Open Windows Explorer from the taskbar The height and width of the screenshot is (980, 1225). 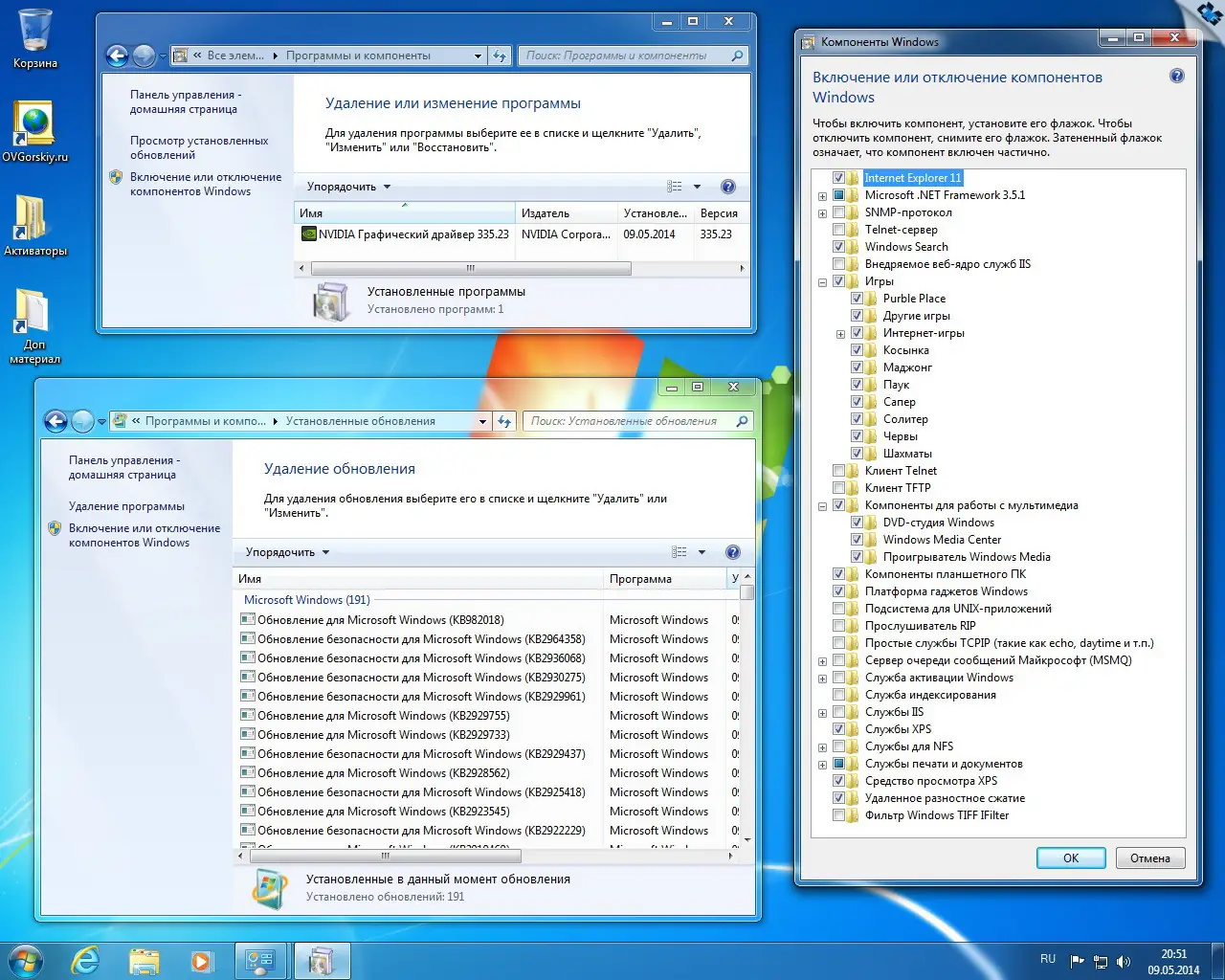pos(144,960)
